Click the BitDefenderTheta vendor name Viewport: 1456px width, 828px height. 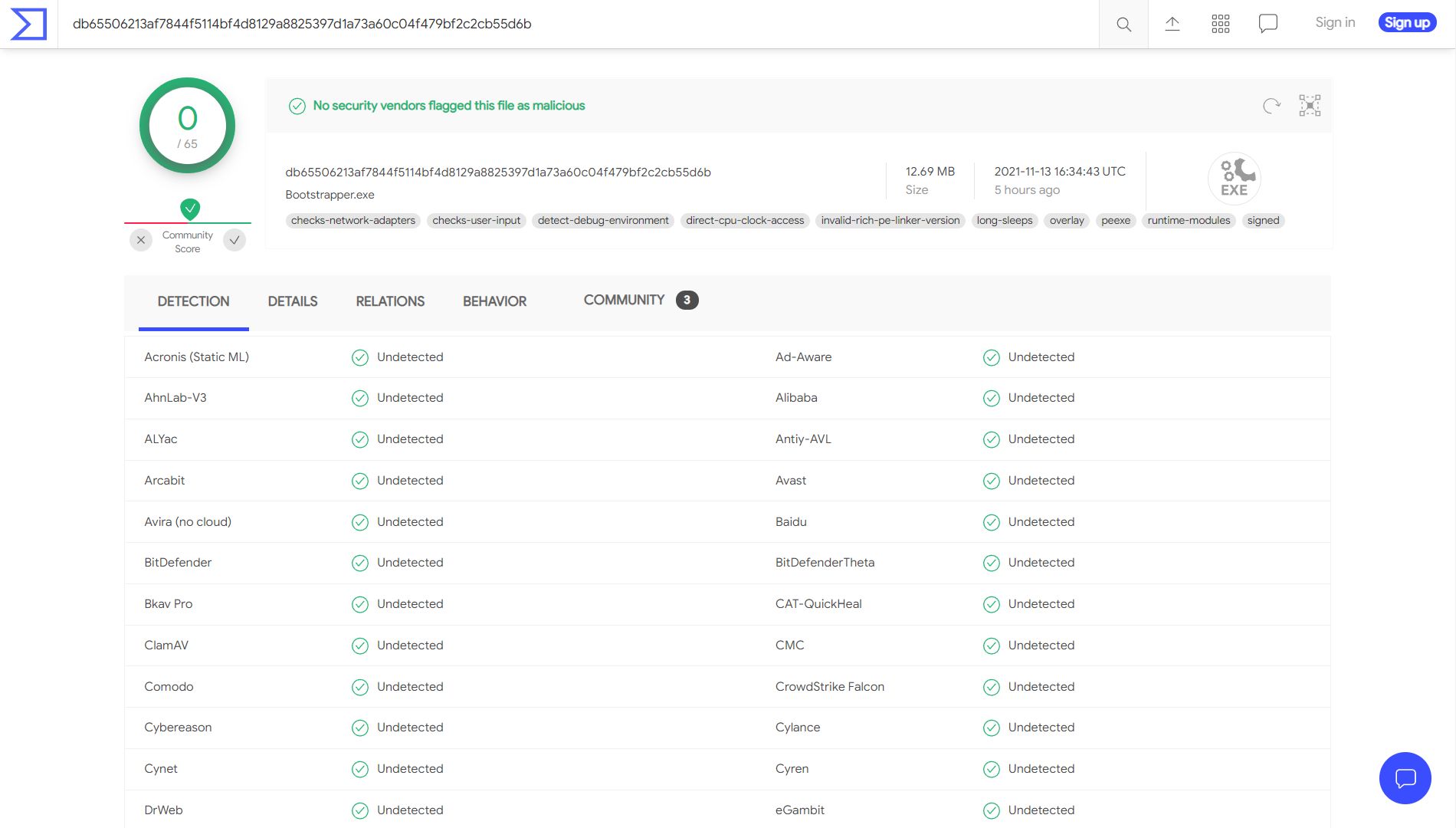825,563
